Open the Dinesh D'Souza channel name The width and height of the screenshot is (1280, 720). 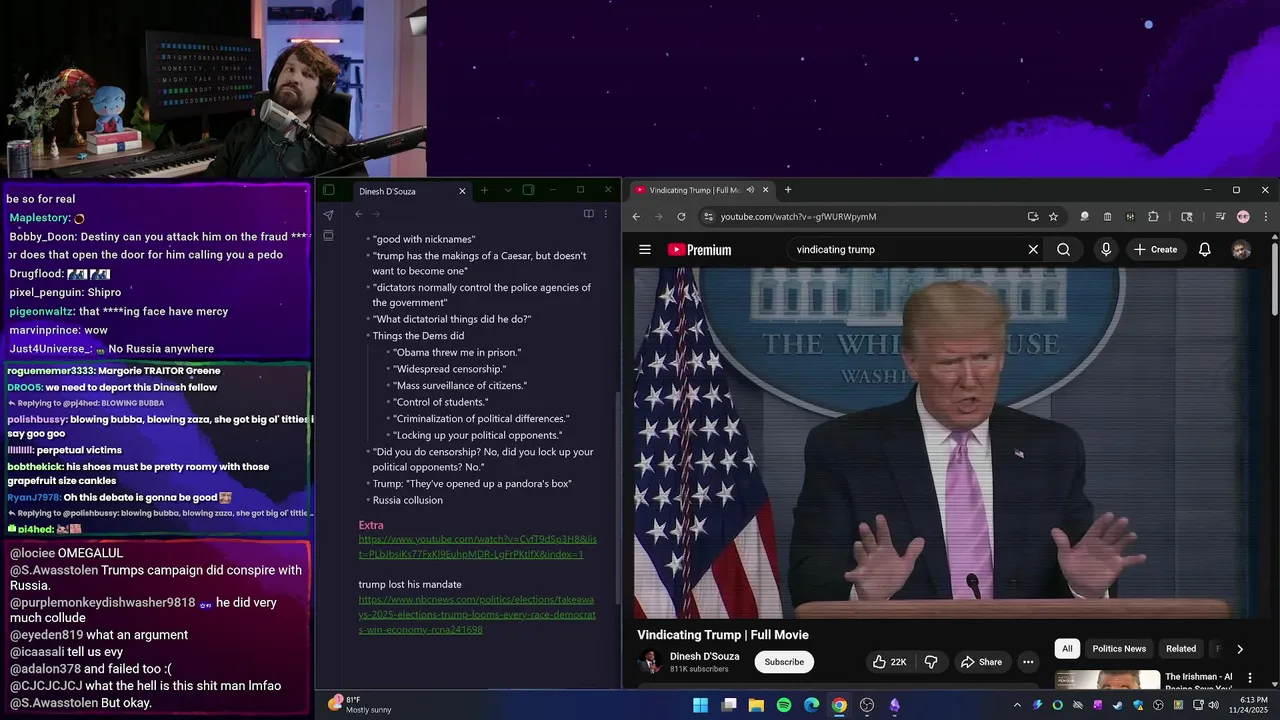704,657
